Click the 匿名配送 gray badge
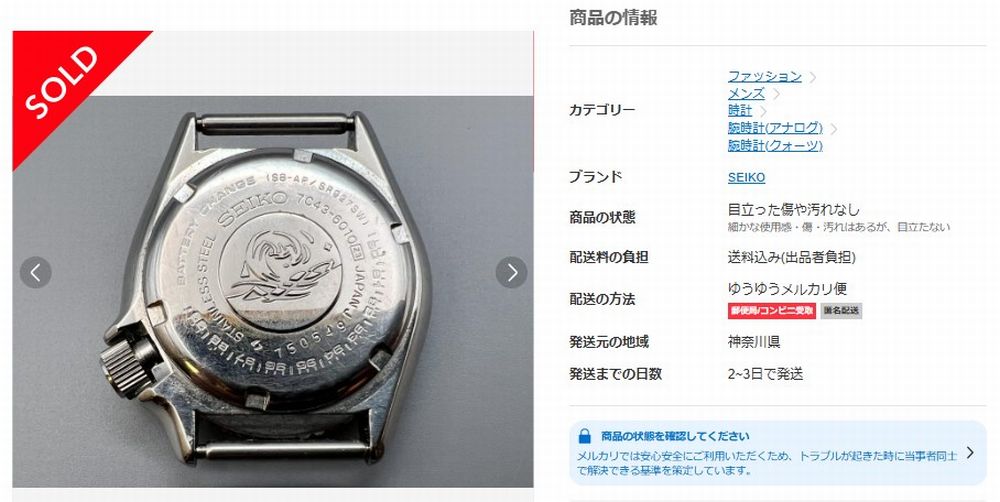The image size is (1000, 502). (x=841, y=311)
